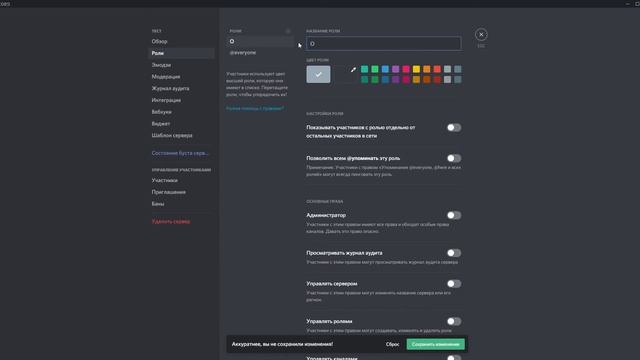Image resolution: width=640 pixels, height=360 pixels.
Task: Pick the bright purple swatch in top row
Action: 396,69
